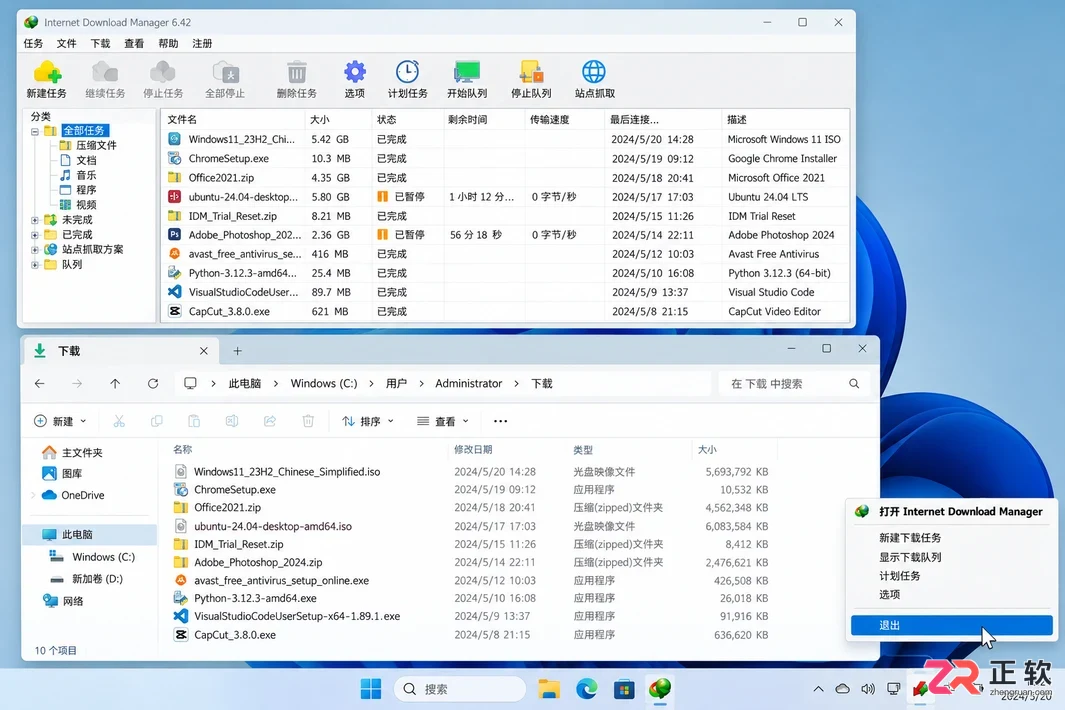Open the 排序 dropdown in Explorer
1065x710 pixels.
pyautogui.click(x=368, y=421)
